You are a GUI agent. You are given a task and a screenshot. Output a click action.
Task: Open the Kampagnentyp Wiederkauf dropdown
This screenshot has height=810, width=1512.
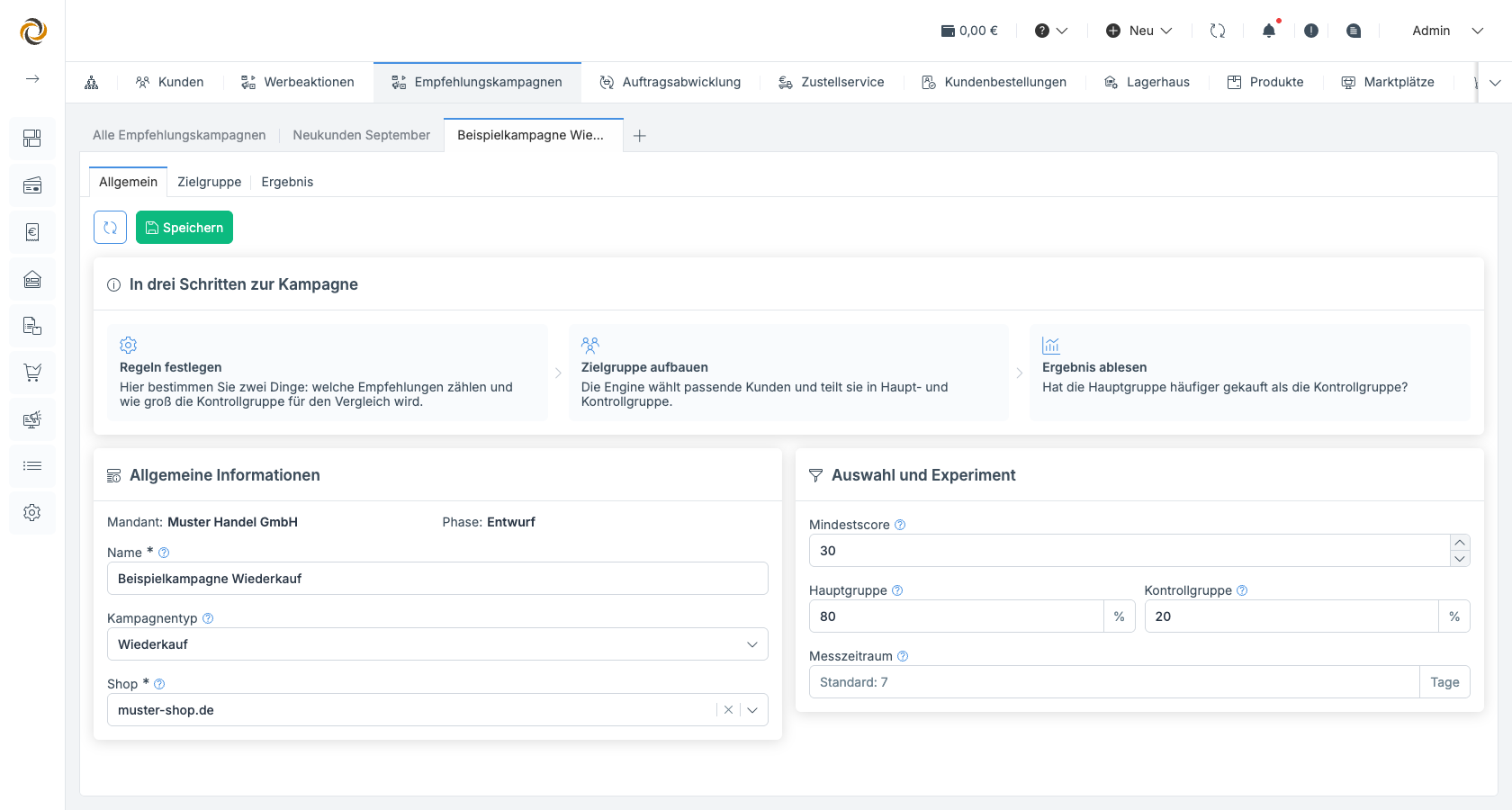[437, 644]
